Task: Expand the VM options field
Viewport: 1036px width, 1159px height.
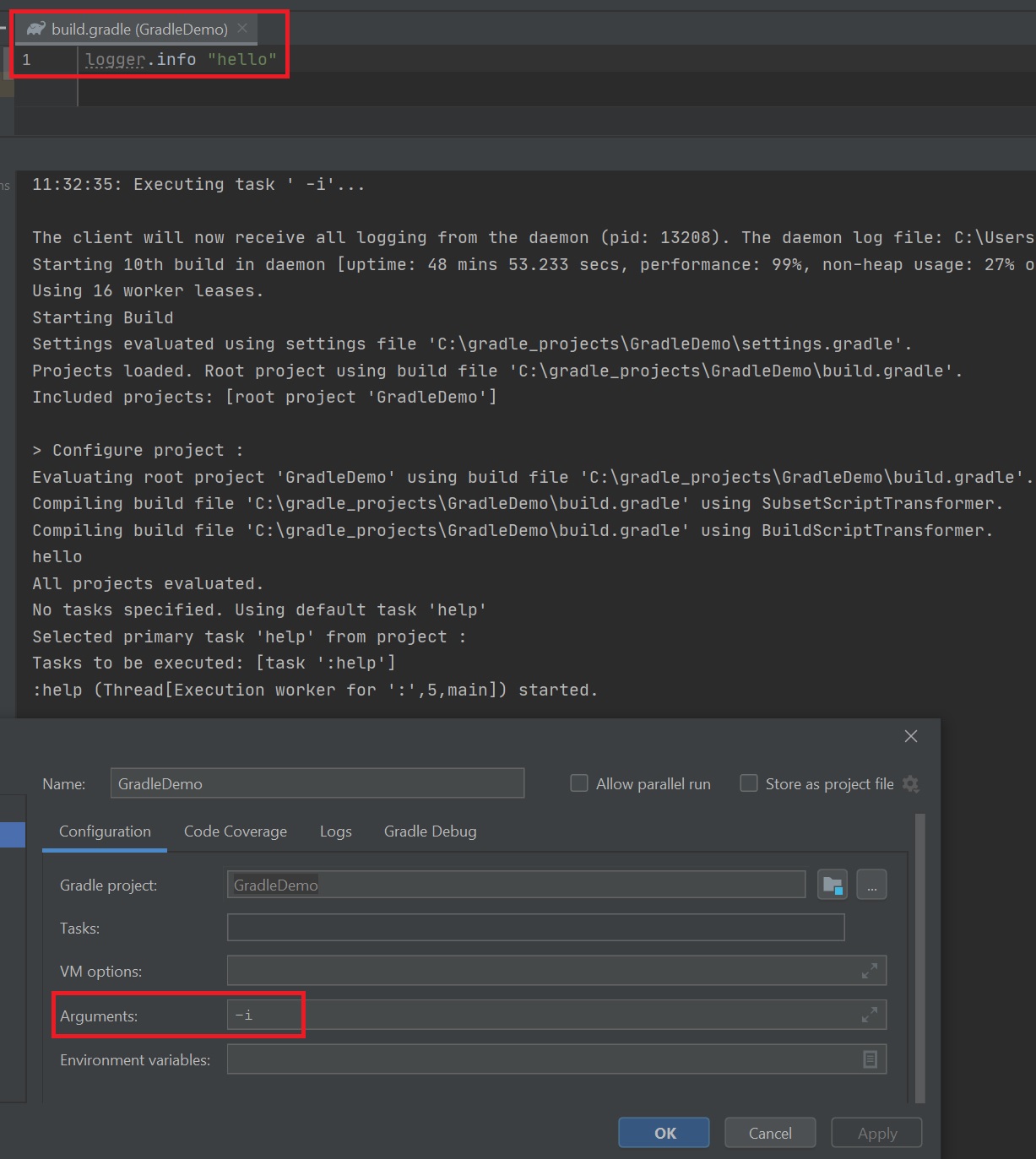Action: pyautogui.click(x=869, y=972)
